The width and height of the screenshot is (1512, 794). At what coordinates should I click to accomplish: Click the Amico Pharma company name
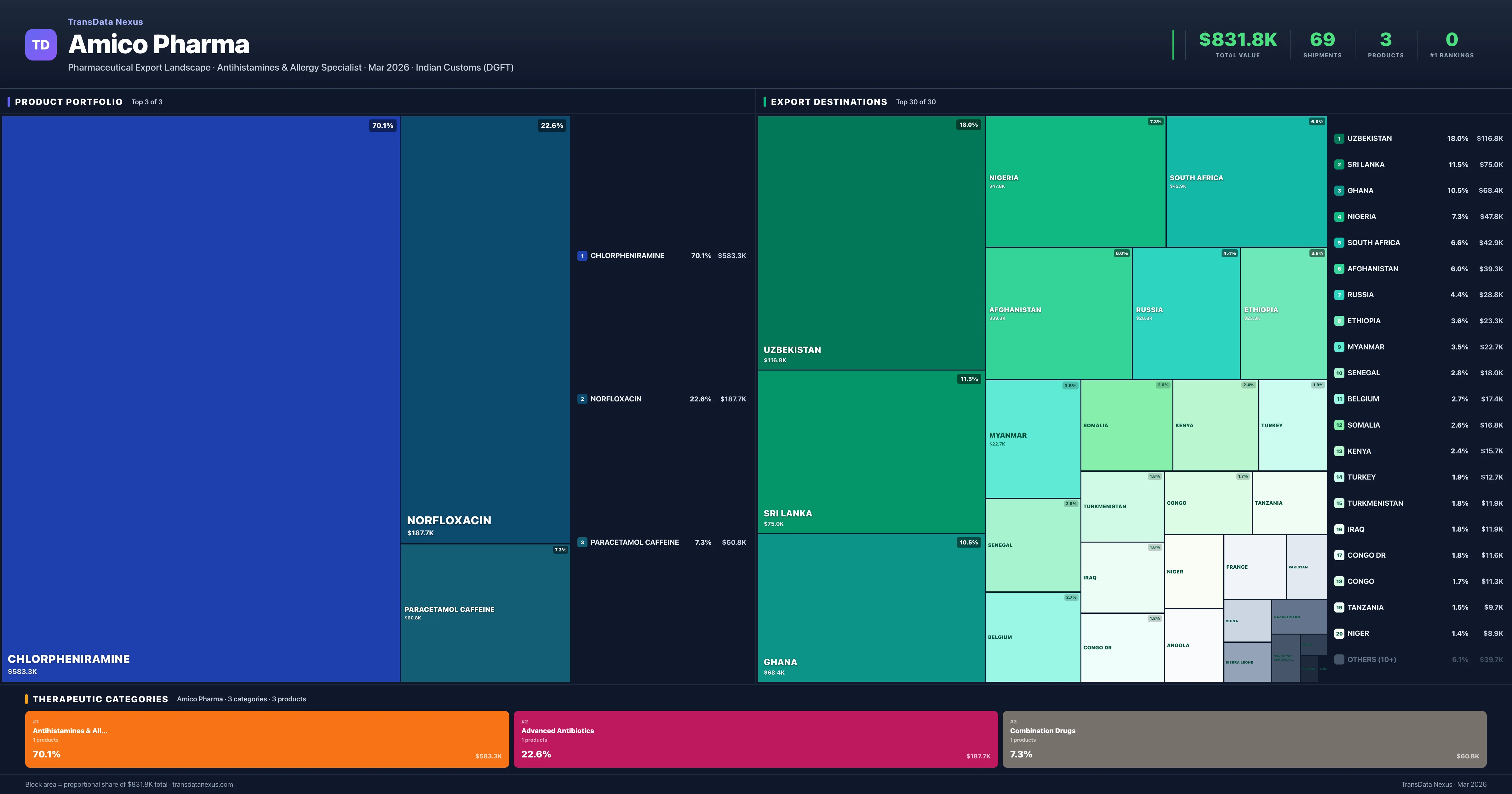click(x=158, y=44)
